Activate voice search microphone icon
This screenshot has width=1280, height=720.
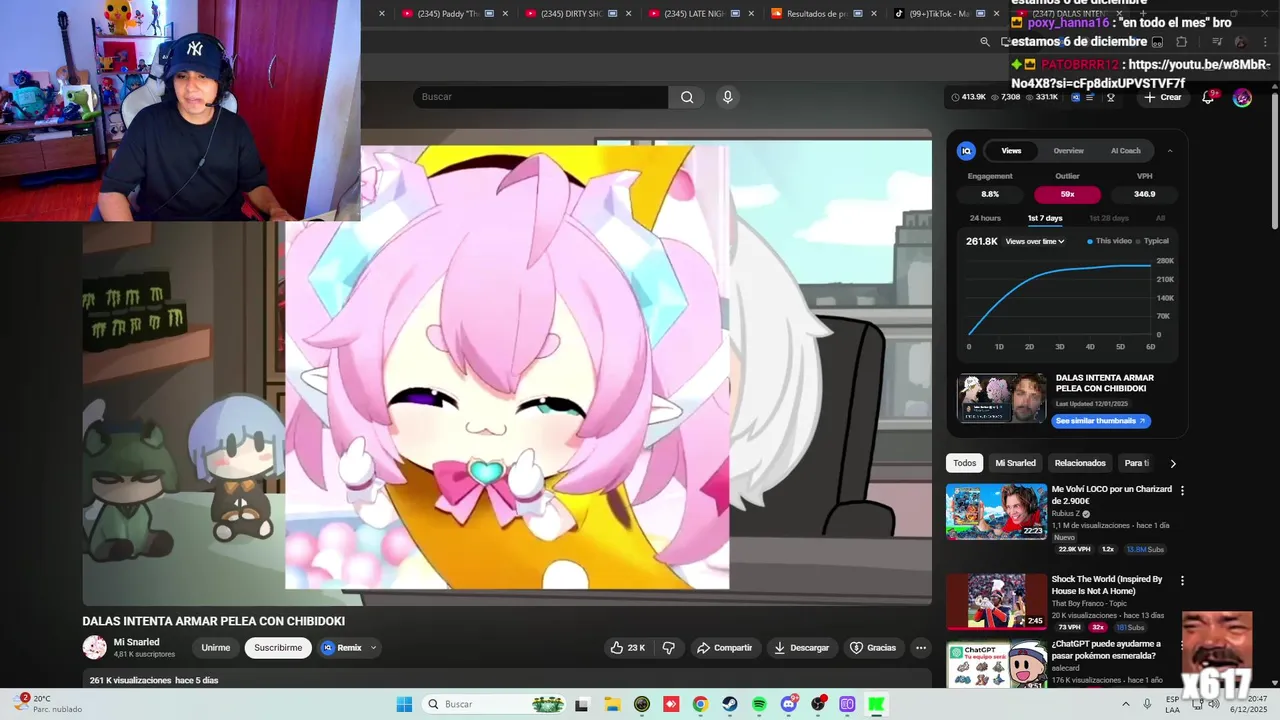pos(727,97)
